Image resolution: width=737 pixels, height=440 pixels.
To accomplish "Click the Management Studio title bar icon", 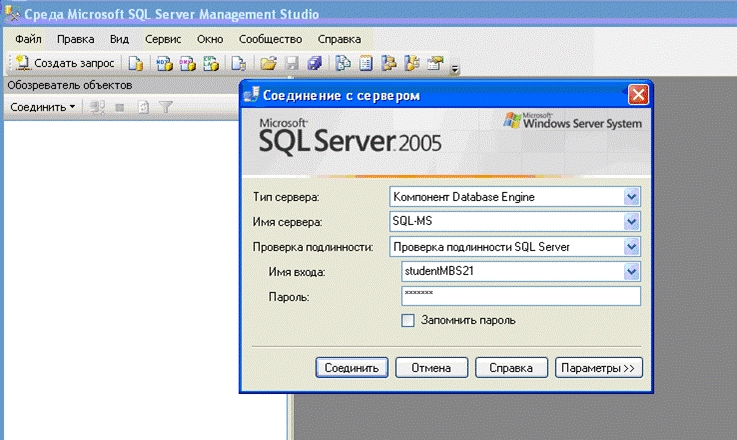I will pyautogui.click(x=12, y=14).
